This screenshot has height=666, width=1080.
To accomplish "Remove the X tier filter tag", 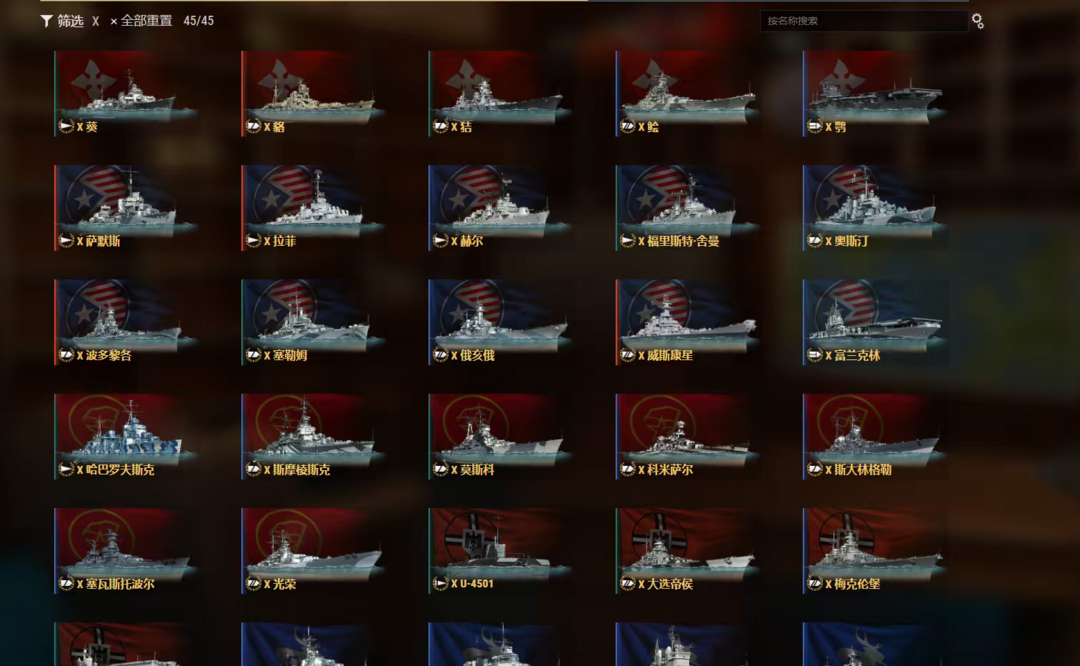I will tap(95, 21).
